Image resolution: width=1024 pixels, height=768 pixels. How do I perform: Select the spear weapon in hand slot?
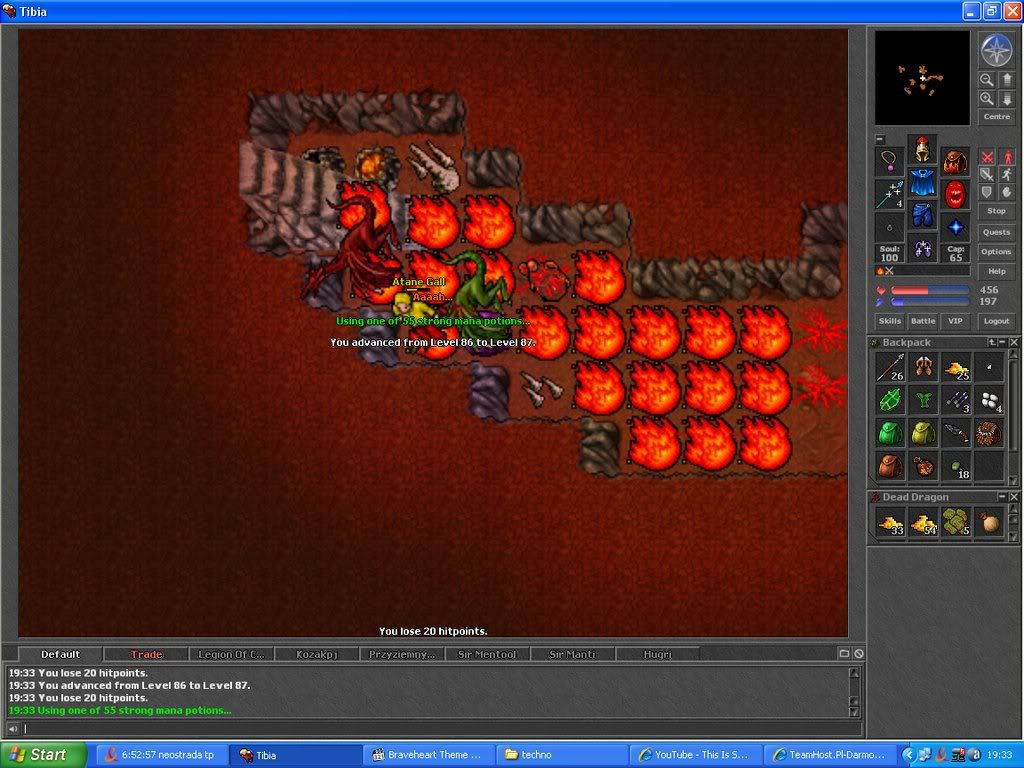889,195
